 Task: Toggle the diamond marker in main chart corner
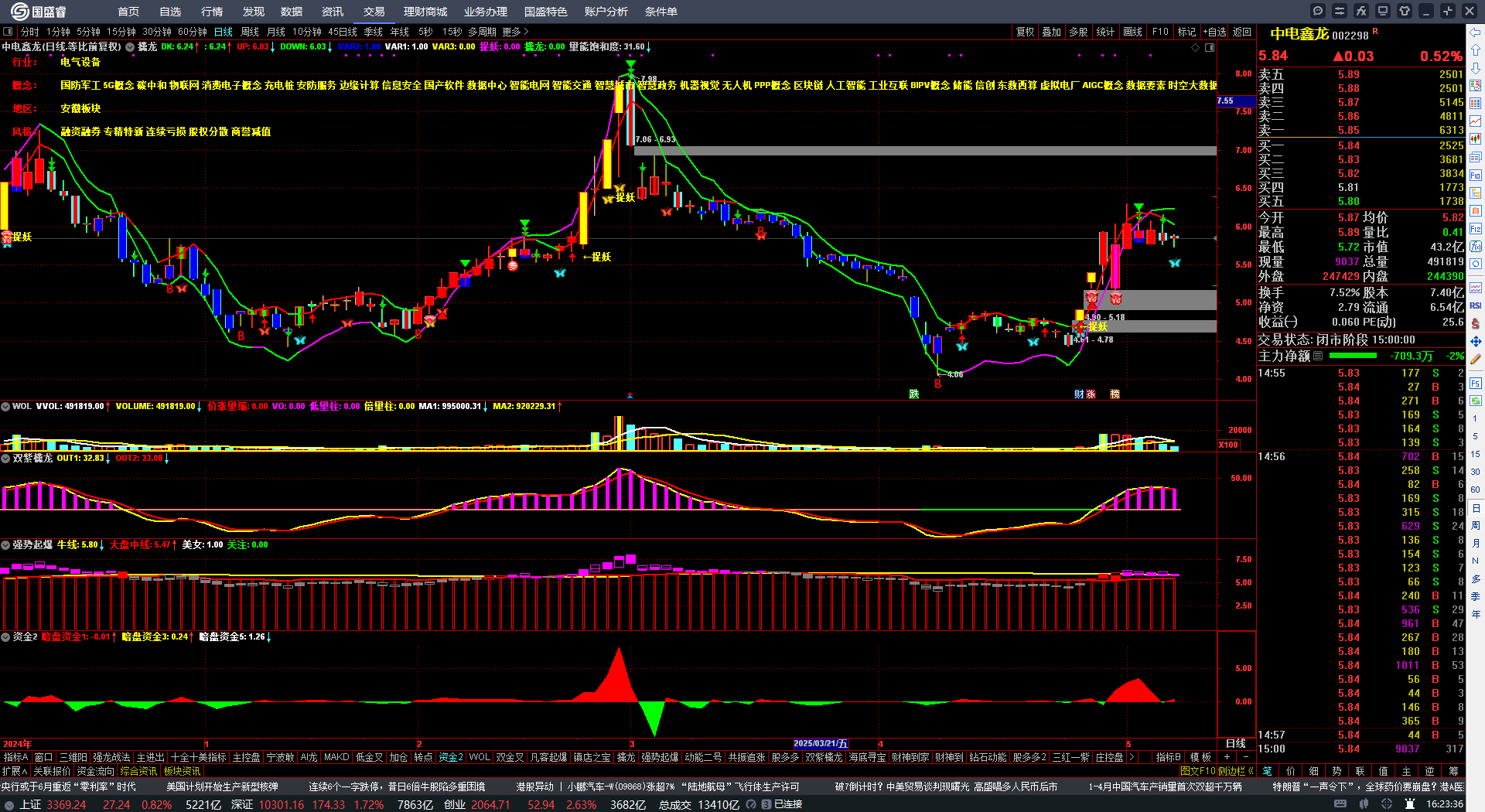pos(1196,47)
